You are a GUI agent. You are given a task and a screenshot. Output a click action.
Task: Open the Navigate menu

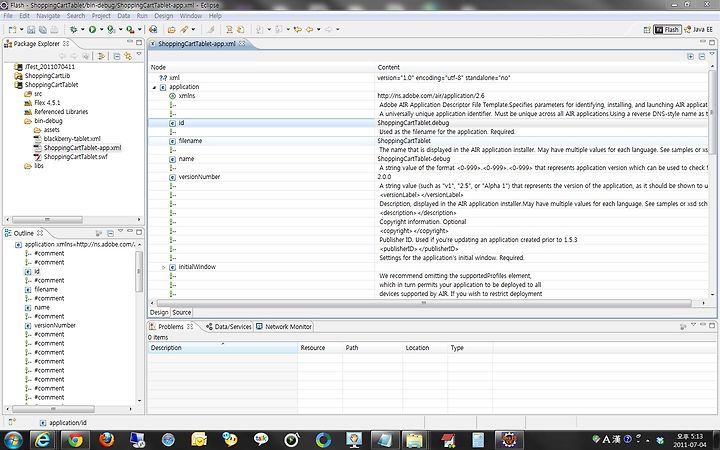[48, 16]
